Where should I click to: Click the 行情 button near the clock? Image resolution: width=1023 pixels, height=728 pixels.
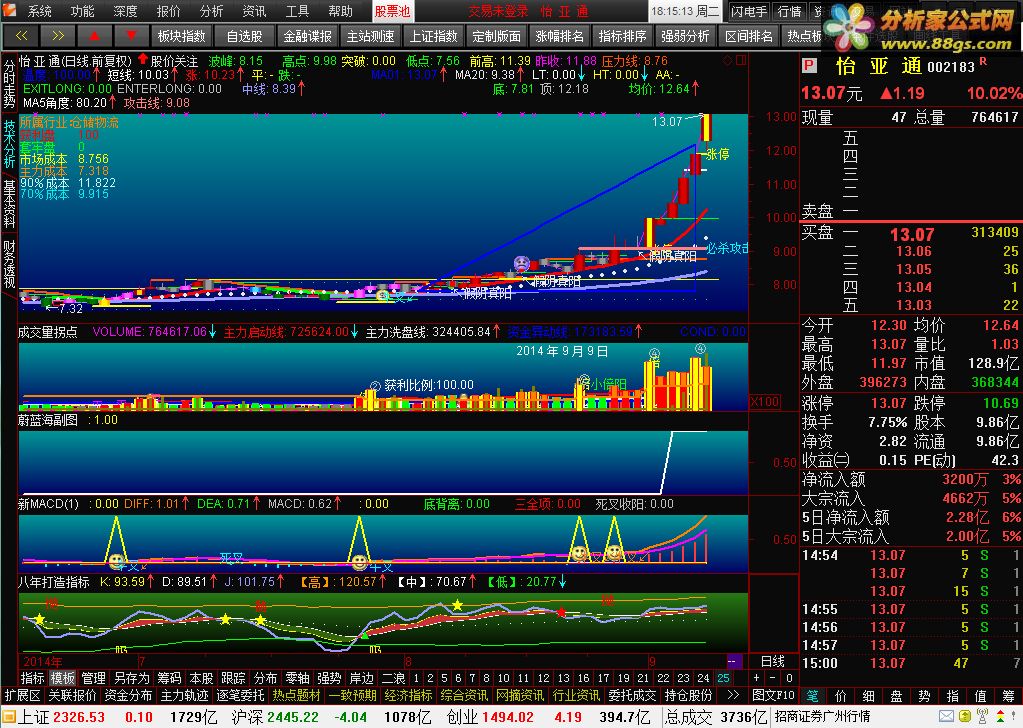click(x=789, y=11)
